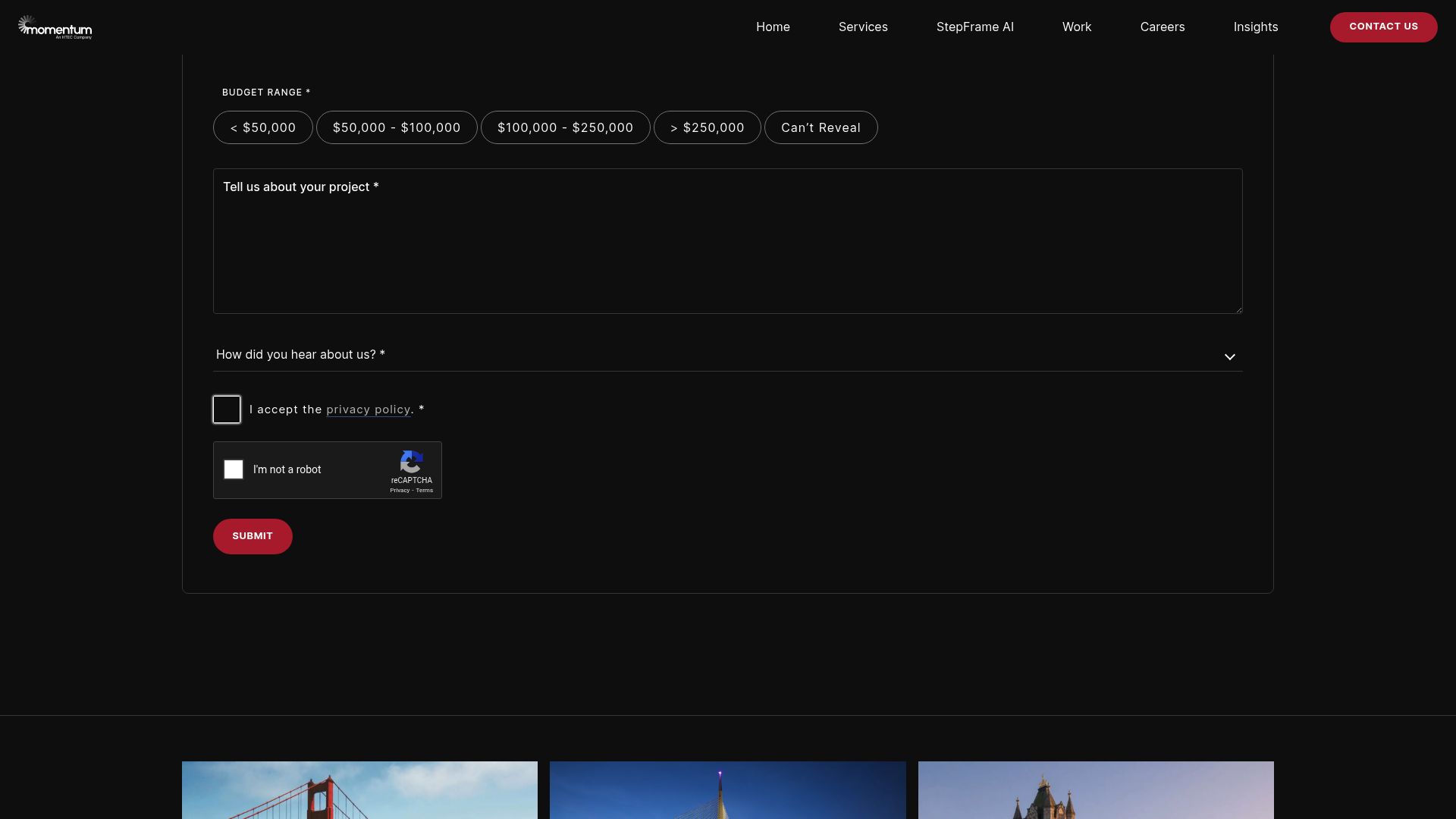Navigate to the Insights section
The width and height of the screenshot is (1456, 819).
1255,27
